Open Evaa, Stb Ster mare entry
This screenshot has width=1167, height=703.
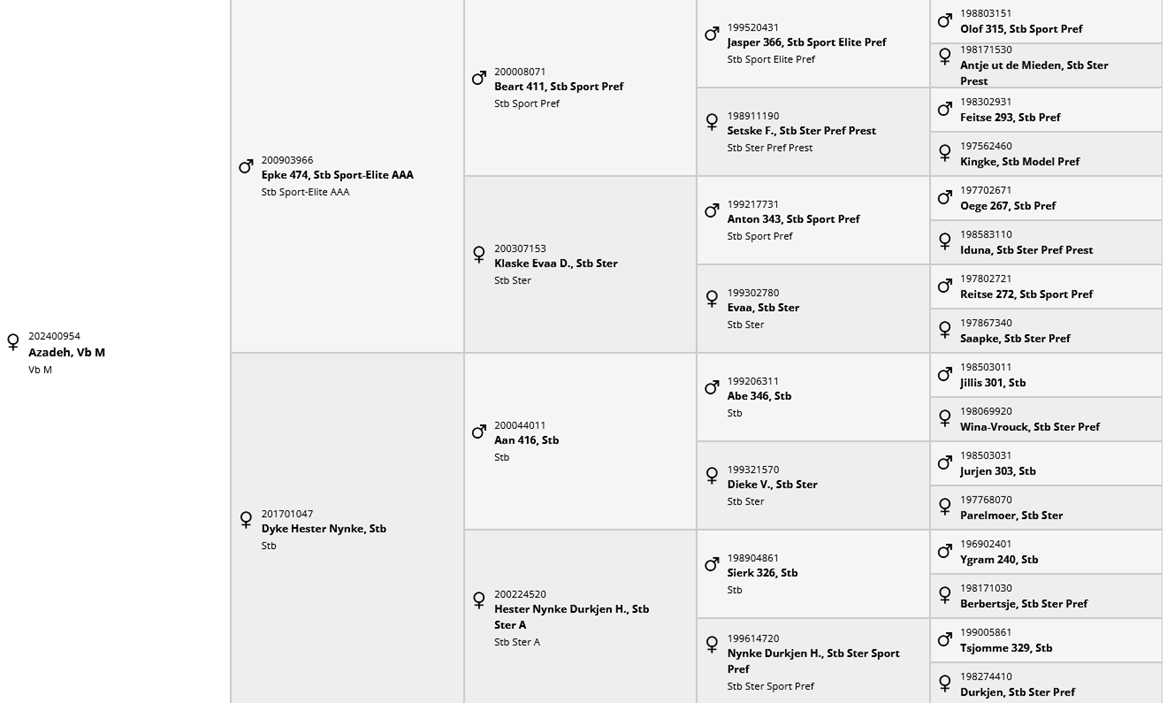[x=763, y=308]
